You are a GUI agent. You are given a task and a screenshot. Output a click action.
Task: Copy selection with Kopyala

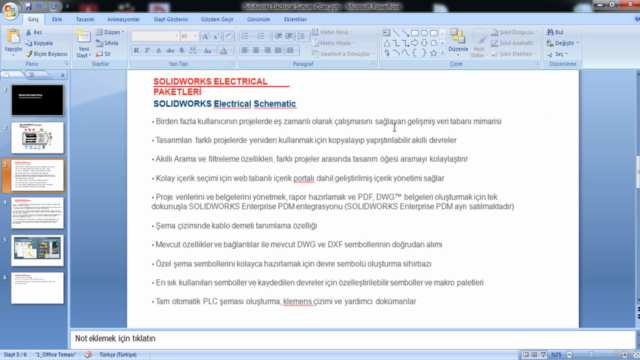click(x=39, y=43)
